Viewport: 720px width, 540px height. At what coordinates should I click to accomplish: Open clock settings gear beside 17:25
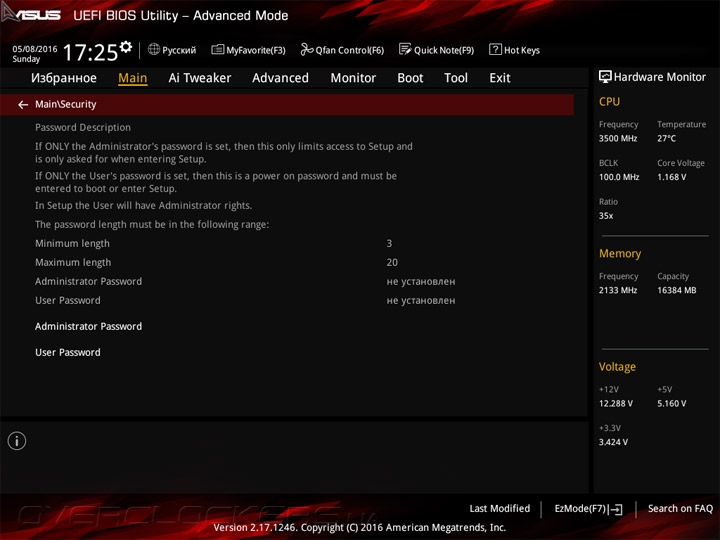[x=126, y=46]
